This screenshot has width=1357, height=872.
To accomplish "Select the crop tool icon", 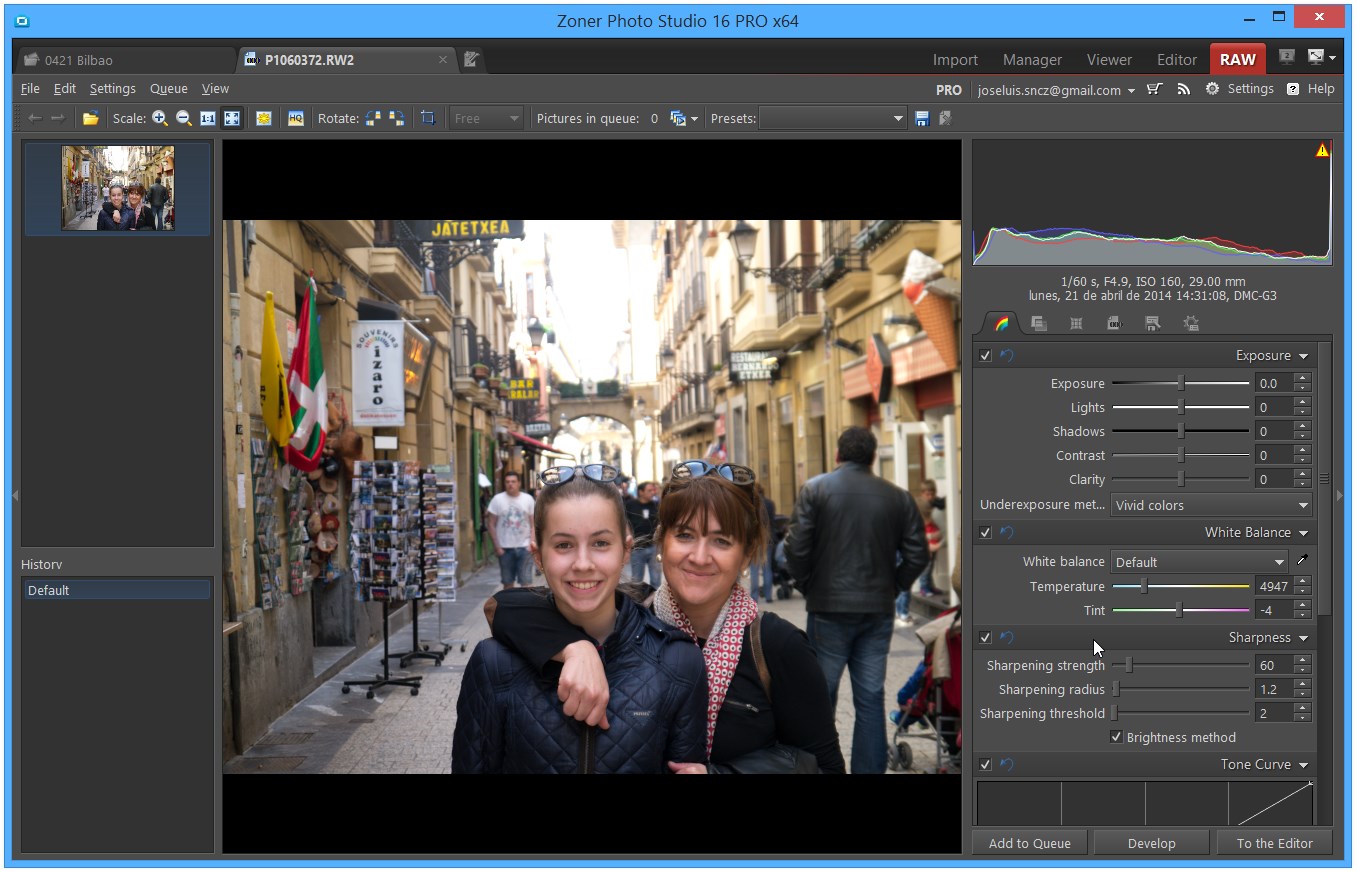I will (428, 118).
